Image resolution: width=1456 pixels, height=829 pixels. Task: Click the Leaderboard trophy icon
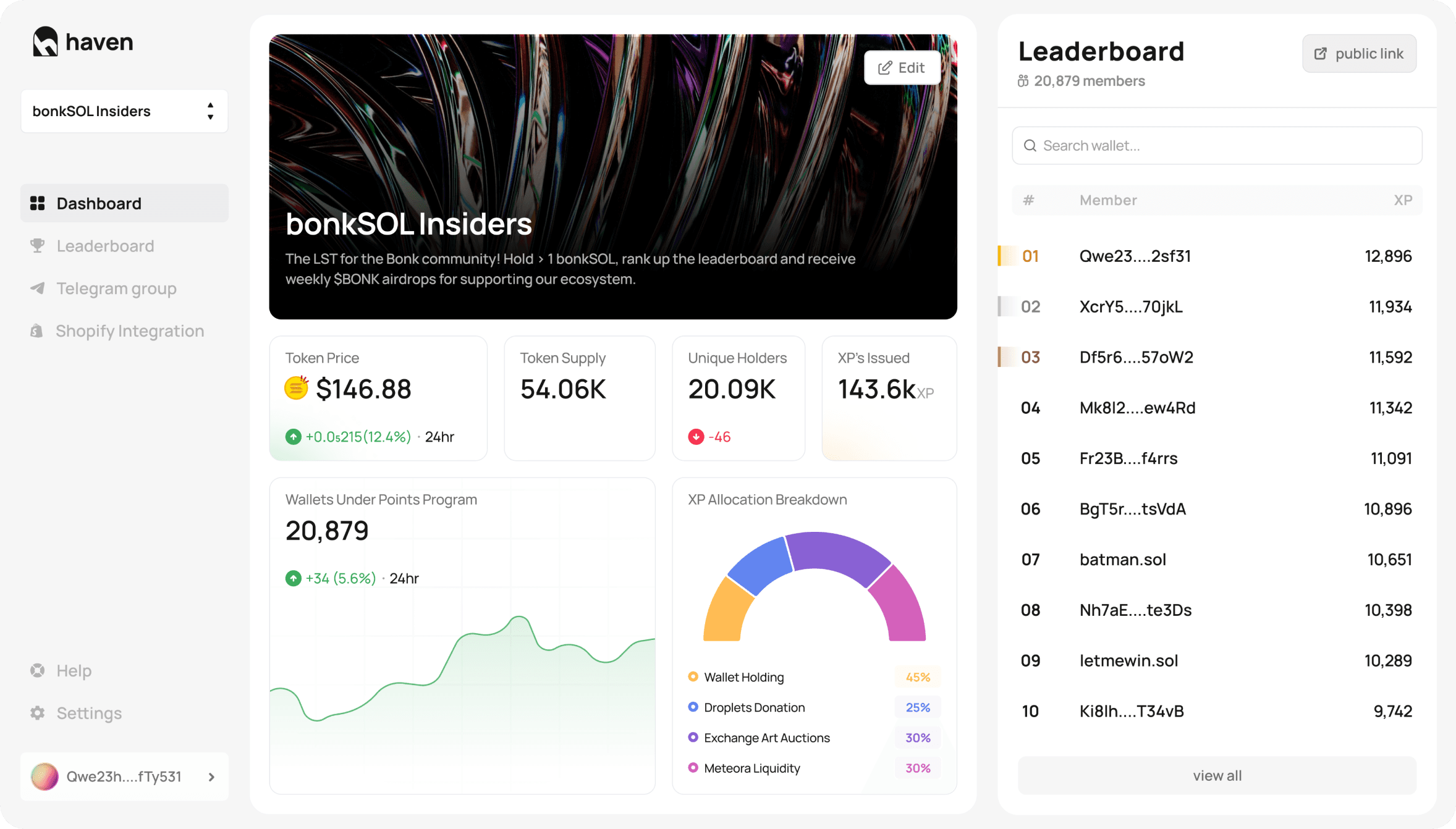(38, 246)
